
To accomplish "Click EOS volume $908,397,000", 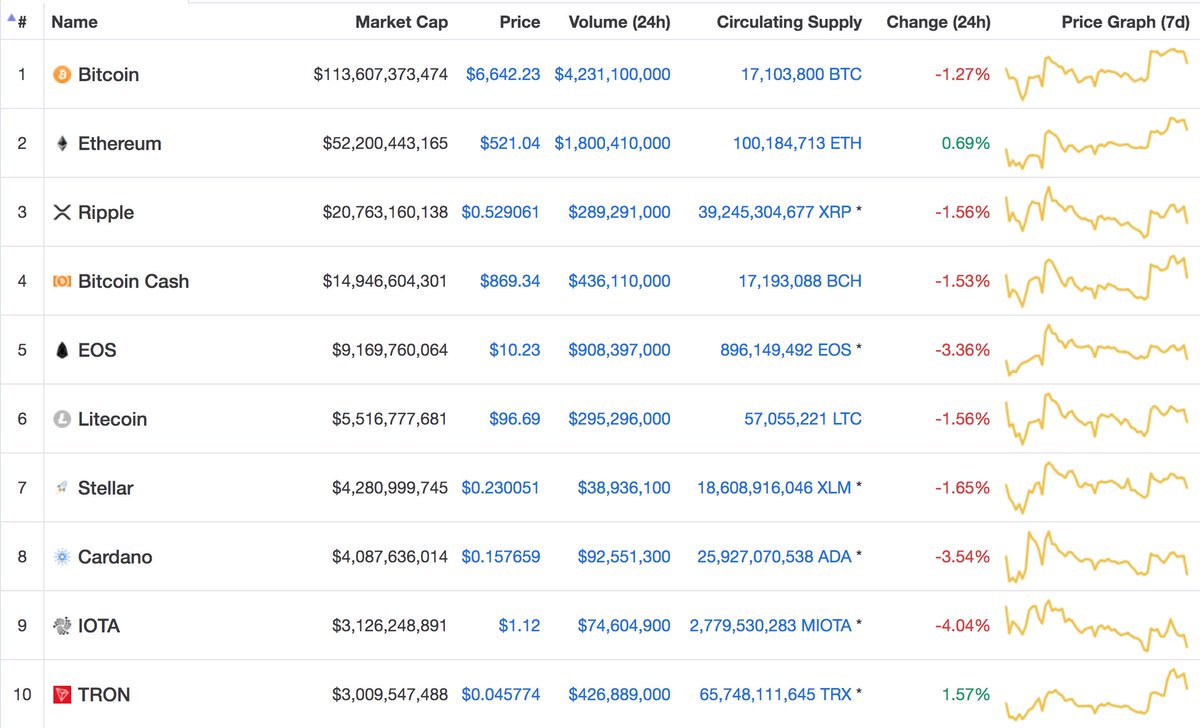I will pyautogui.click(x=620, y=351).
